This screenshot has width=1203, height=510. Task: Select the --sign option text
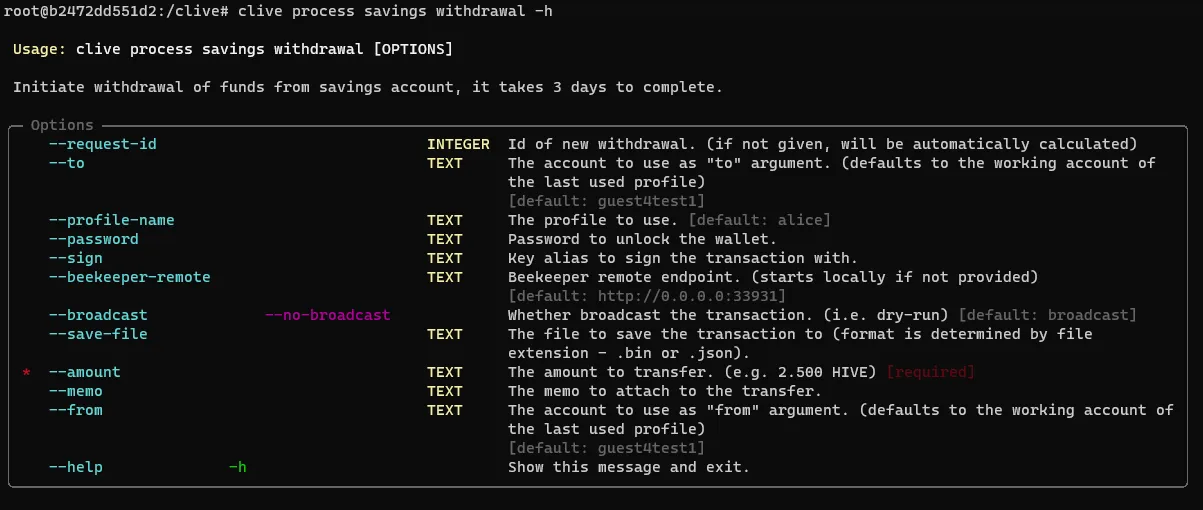click(x=76, y=258)
